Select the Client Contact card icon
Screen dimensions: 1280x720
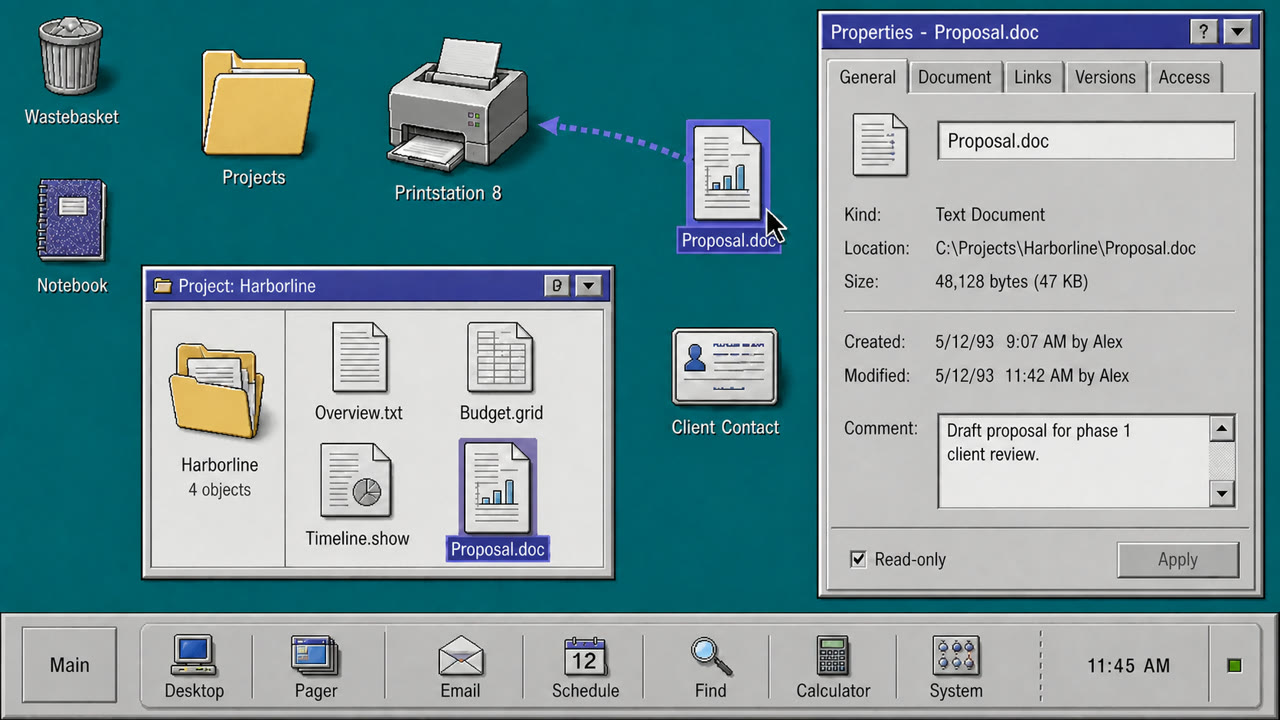click(x=725, y=382)
